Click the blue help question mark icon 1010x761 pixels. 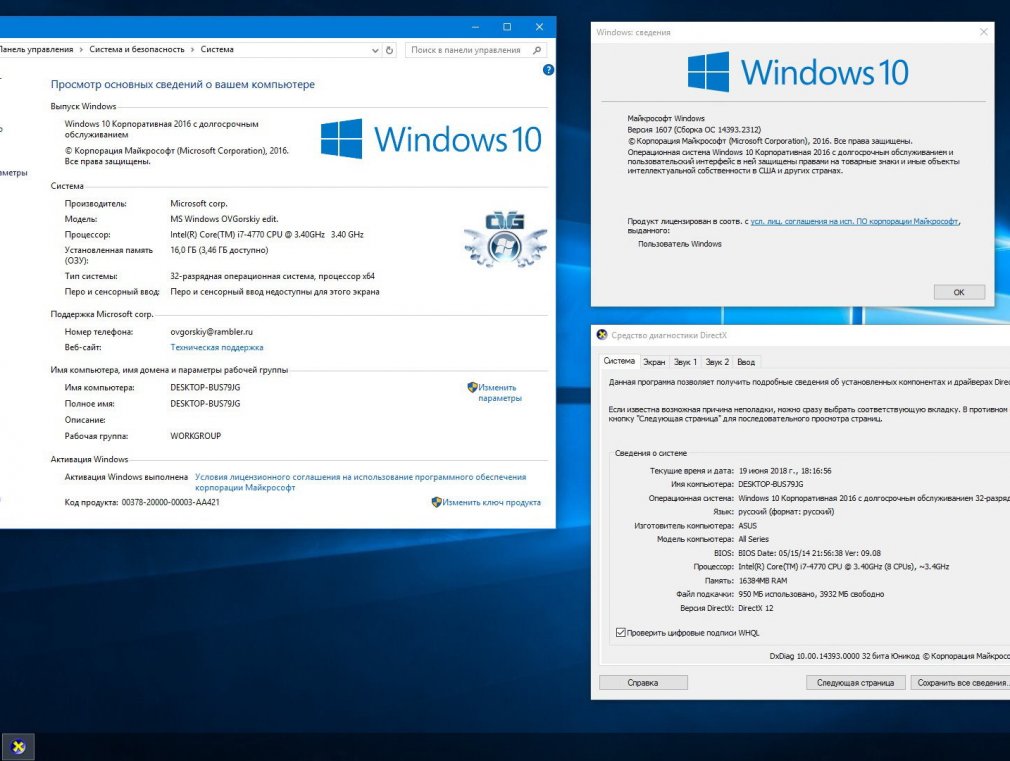click(548, 70)
